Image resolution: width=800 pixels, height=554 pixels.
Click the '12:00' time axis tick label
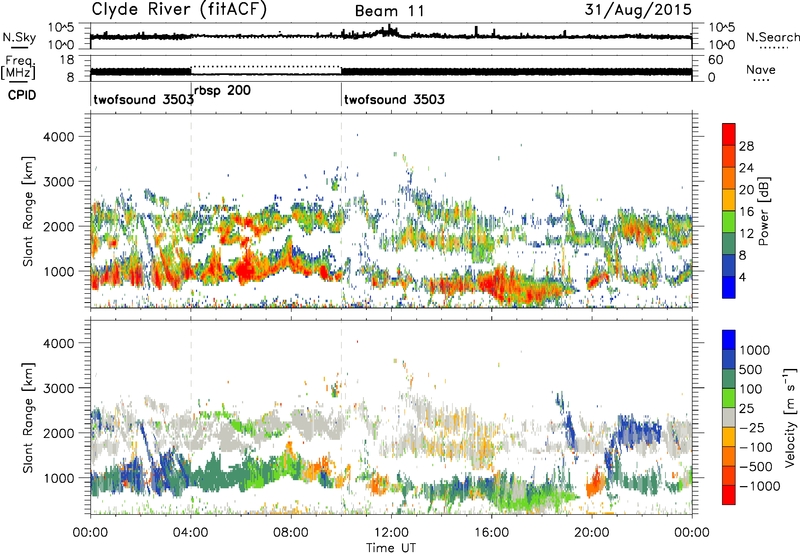[391, 533]
